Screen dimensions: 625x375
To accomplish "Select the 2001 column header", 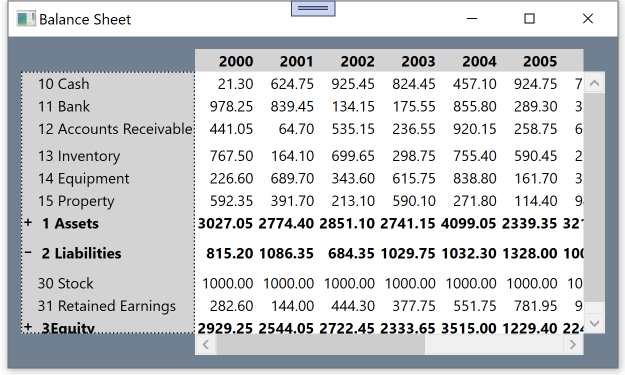I will point(297,61).
